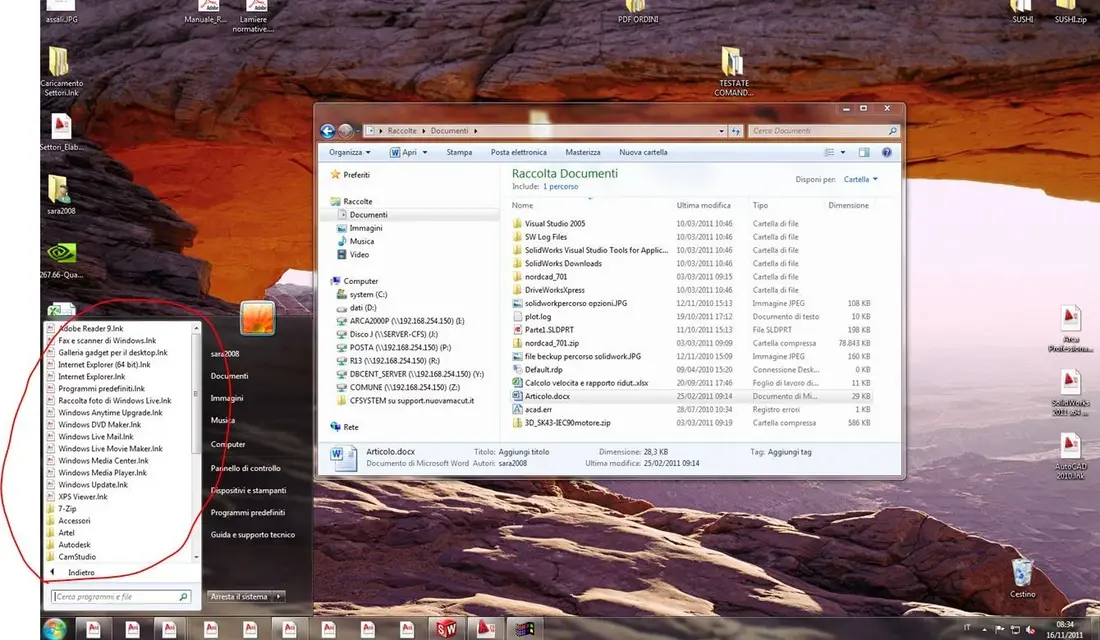Screen dimensions: 1100x640
Task: Expand the Disponi per Cartella dropdown
Action: pyautogui.click(x=860, y=180)
